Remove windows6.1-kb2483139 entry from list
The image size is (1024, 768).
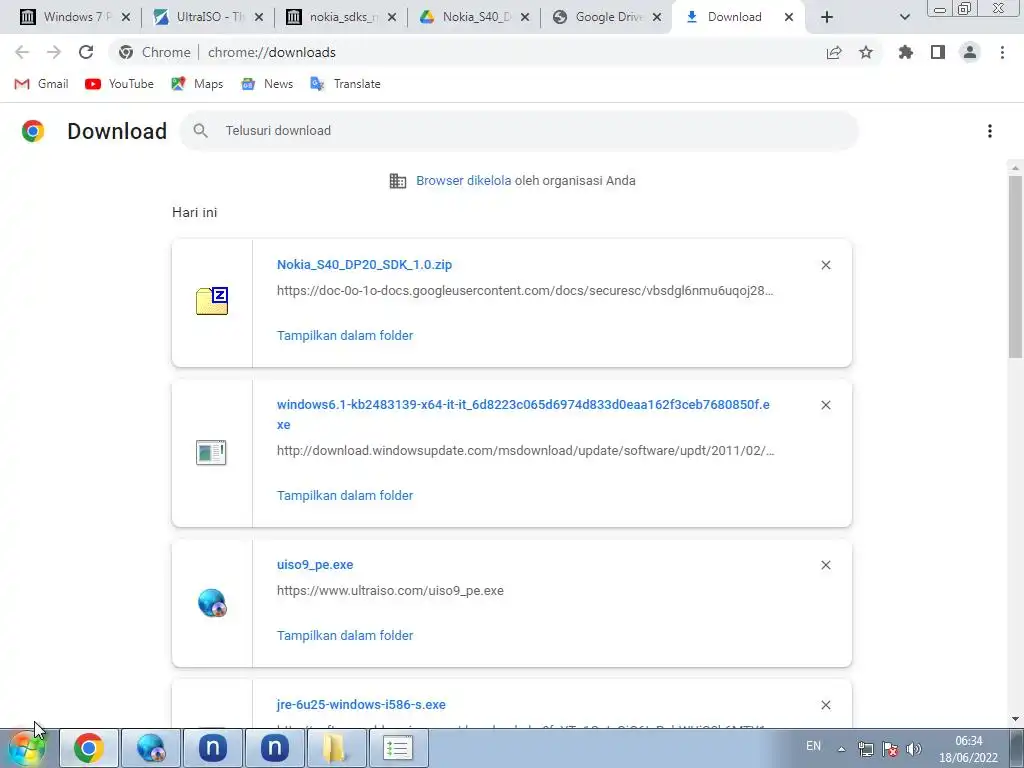pos(825,405)
